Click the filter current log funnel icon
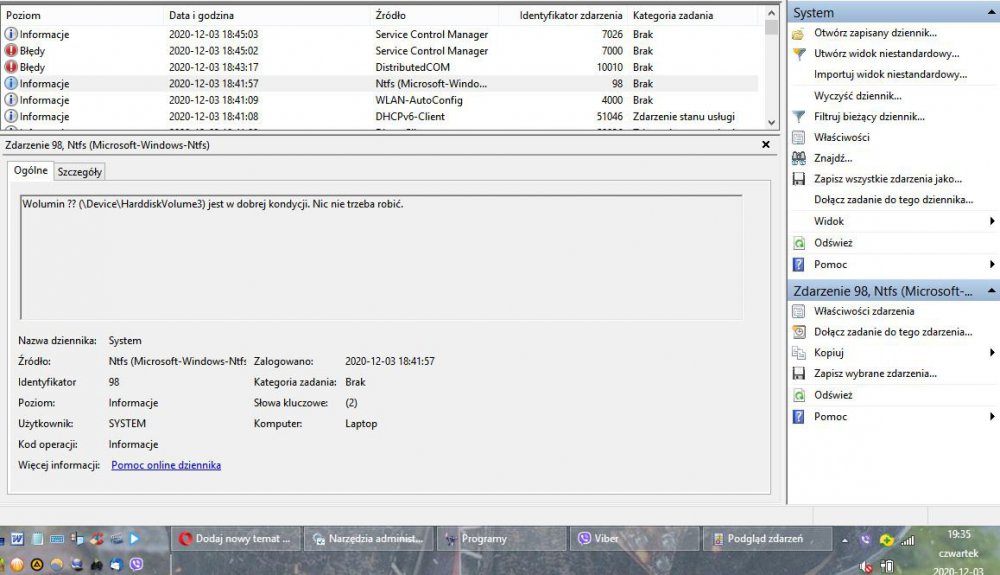The width and height of the screenshot is (1000, 575). tap(798, 117)
